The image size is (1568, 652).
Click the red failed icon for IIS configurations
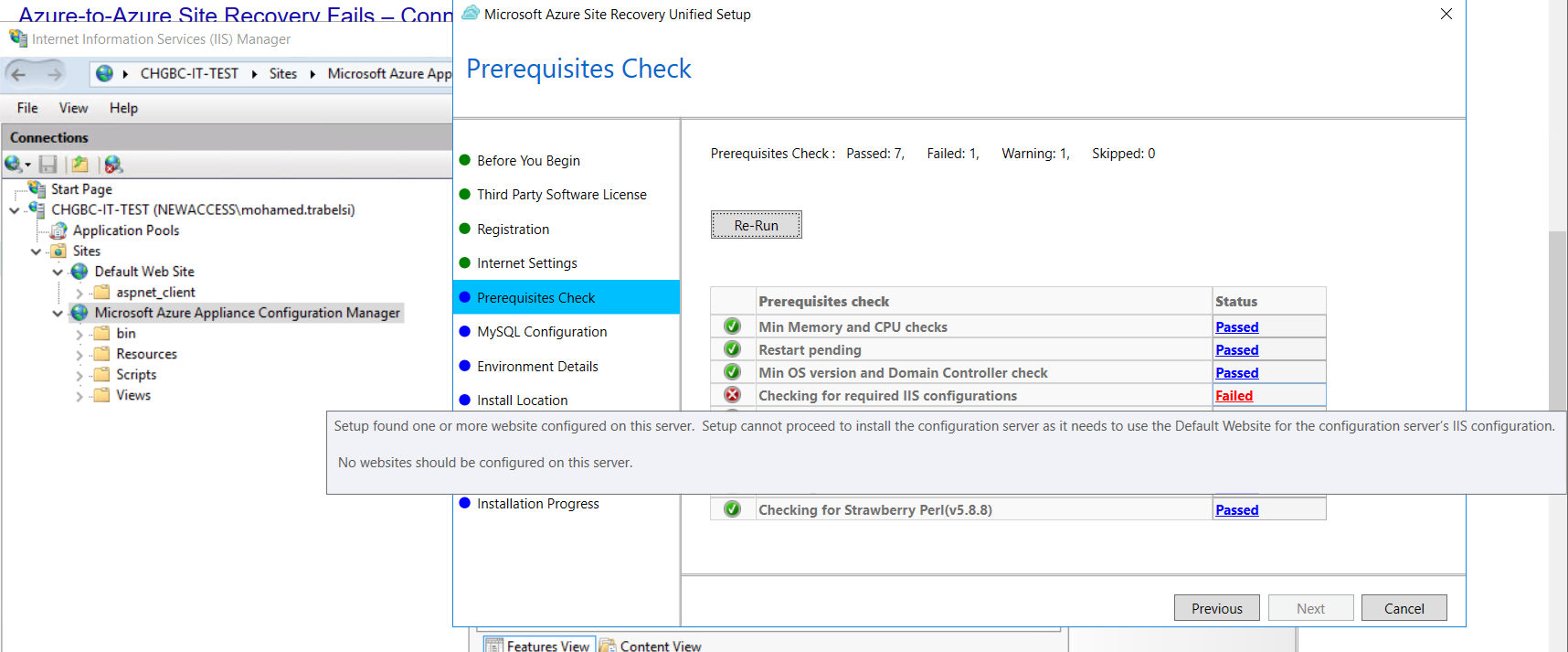point(733,395)
